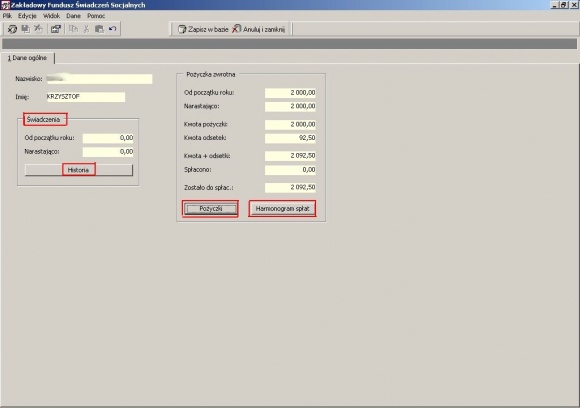Open the Harmonogram spłat button
The width and height of the screenshot is (580, 408).
click(282, 209)
